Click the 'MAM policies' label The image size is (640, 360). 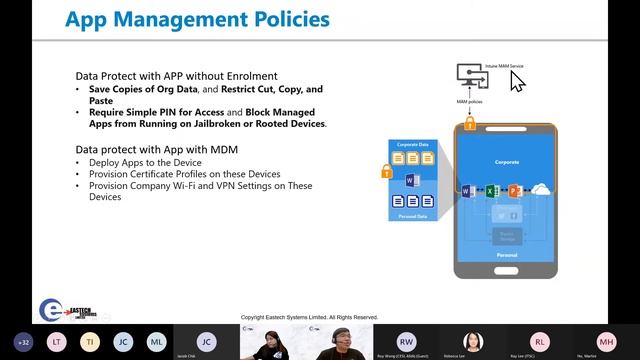click(x=469, y=102)
